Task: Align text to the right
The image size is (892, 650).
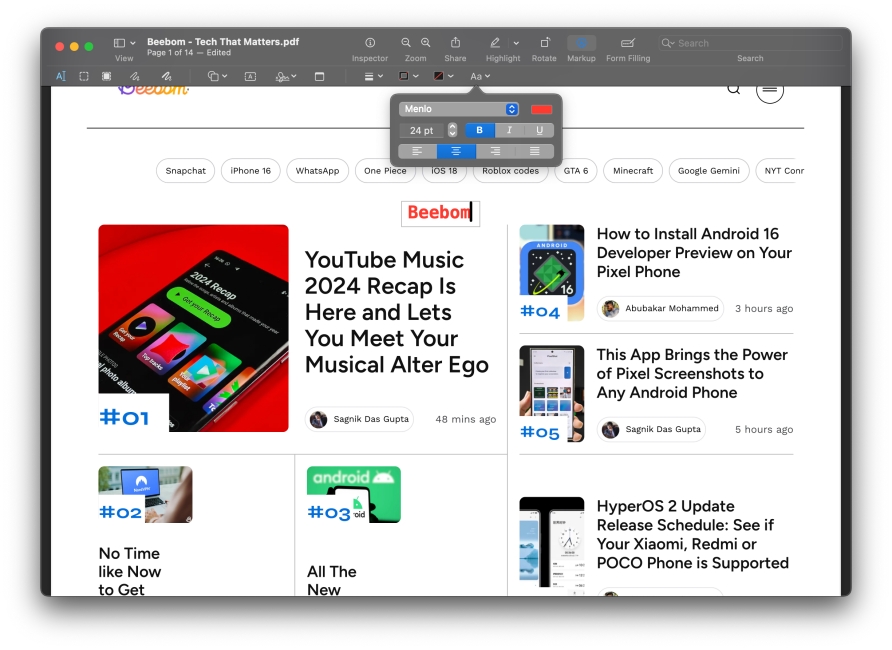Action: [x=495, y=151]
